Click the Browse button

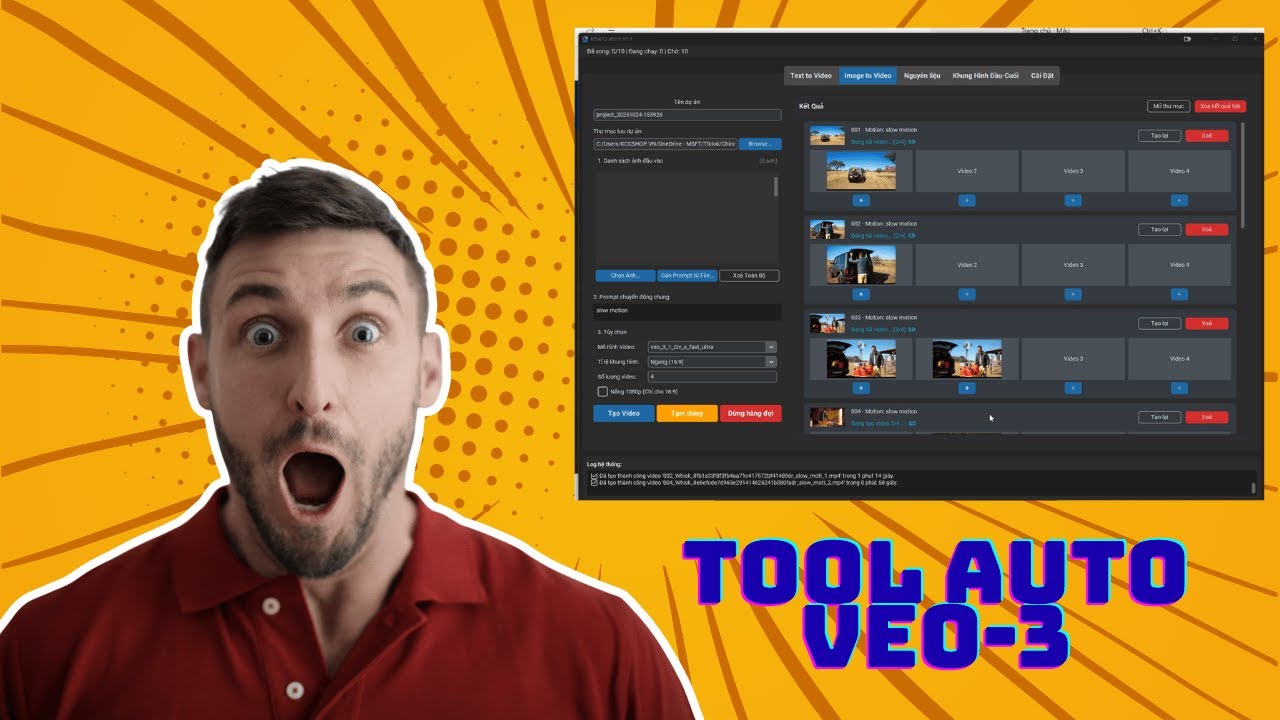tap(760, 144)
